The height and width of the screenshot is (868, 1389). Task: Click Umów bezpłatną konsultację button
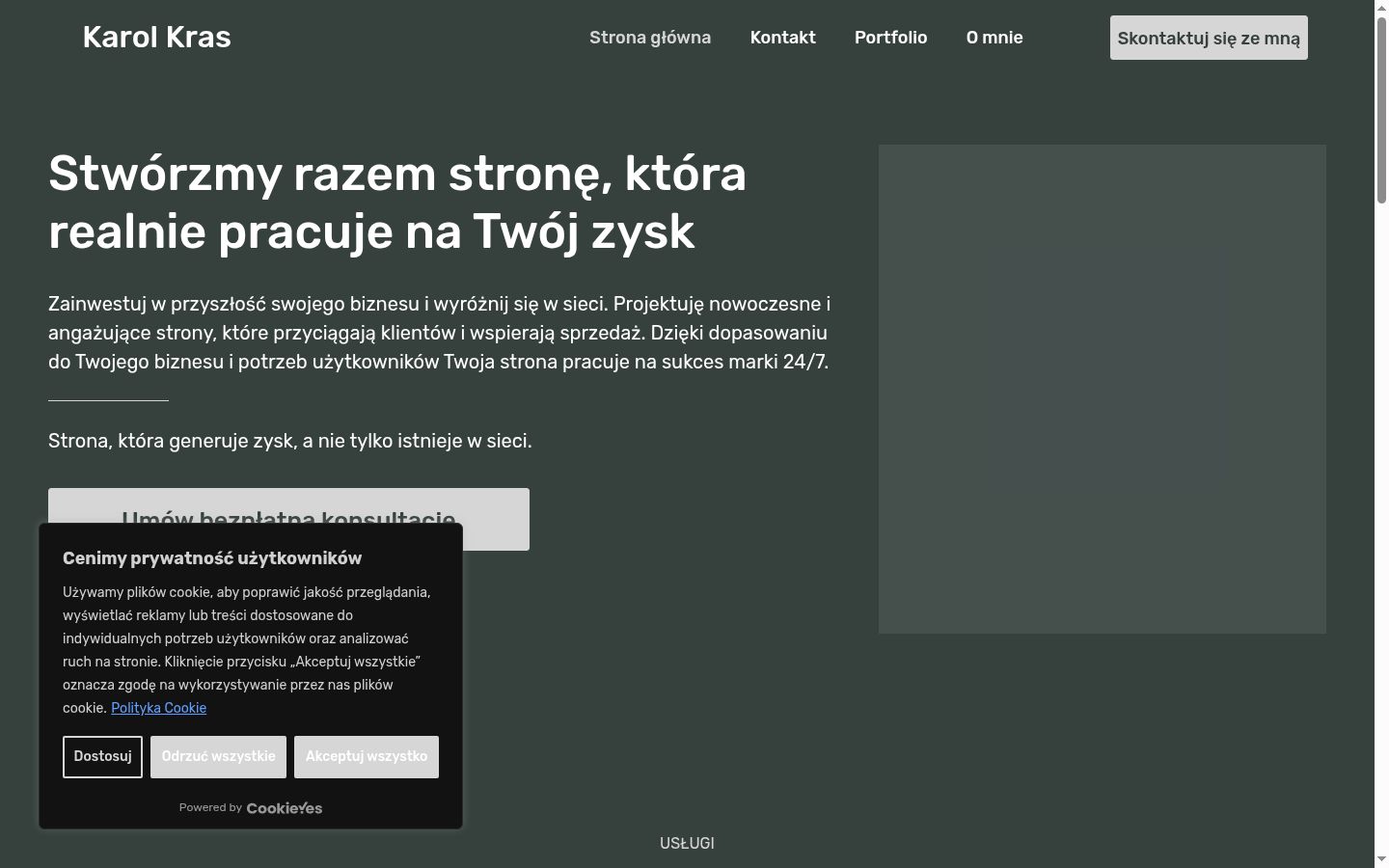point(288,505)
